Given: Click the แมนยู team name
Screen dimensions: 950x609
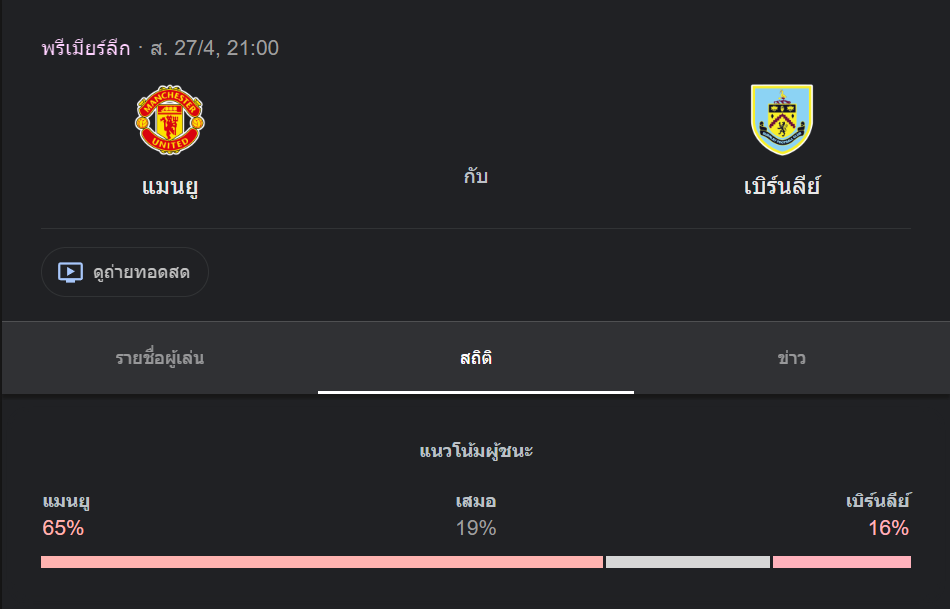Looking at the screenshot, I should coord(172,185).
